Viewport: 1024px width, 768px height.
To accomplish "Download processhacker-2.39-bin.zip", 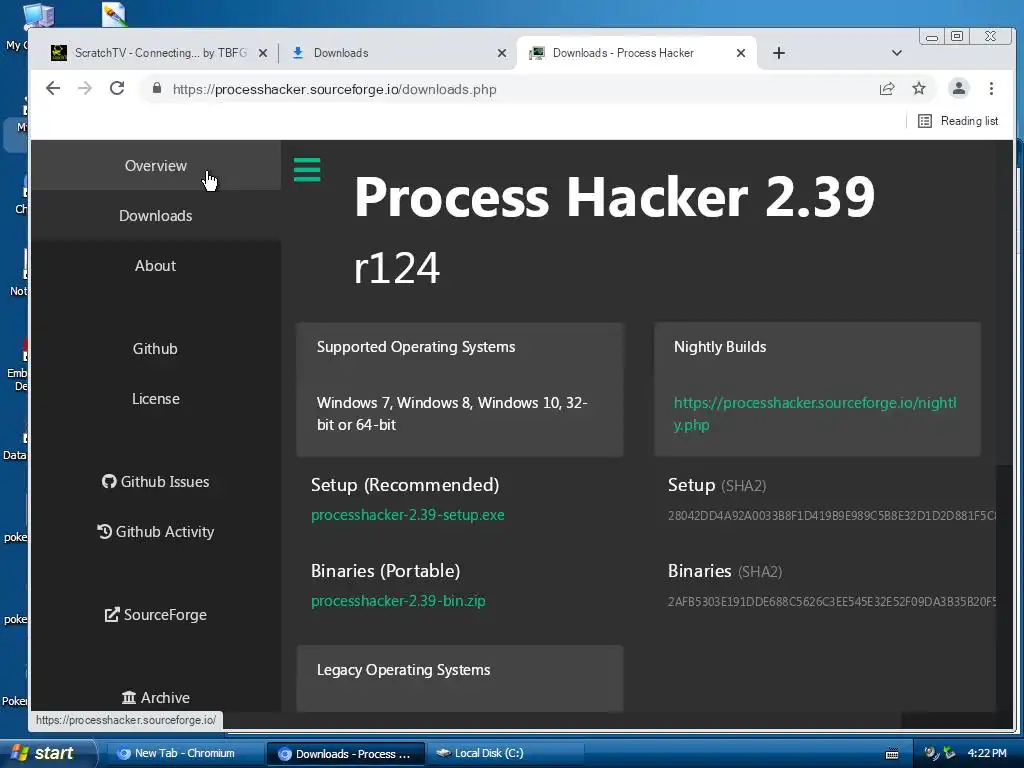I will pyautogui.click(x=398, y=601).
